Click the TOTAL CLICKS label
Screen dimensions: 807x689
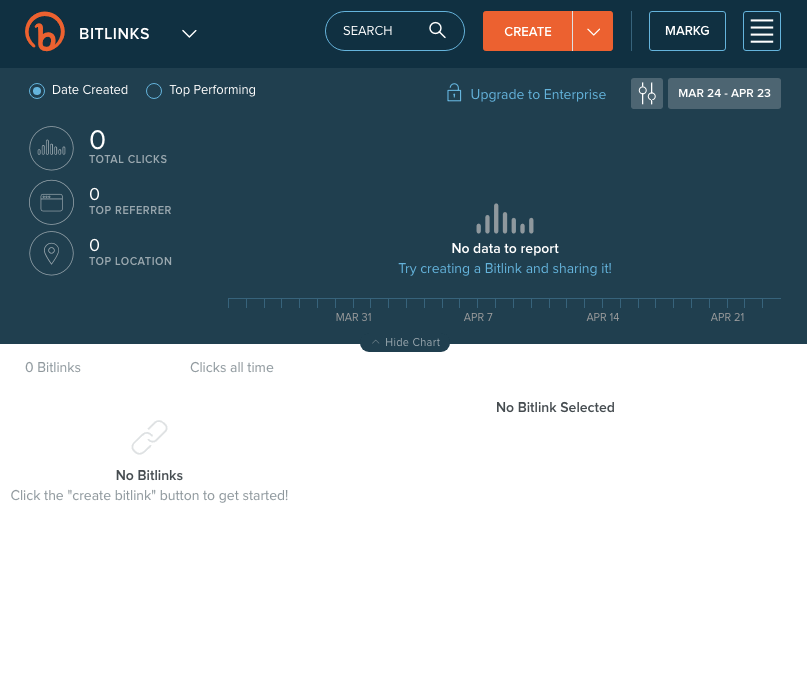(x=128, y=160)
